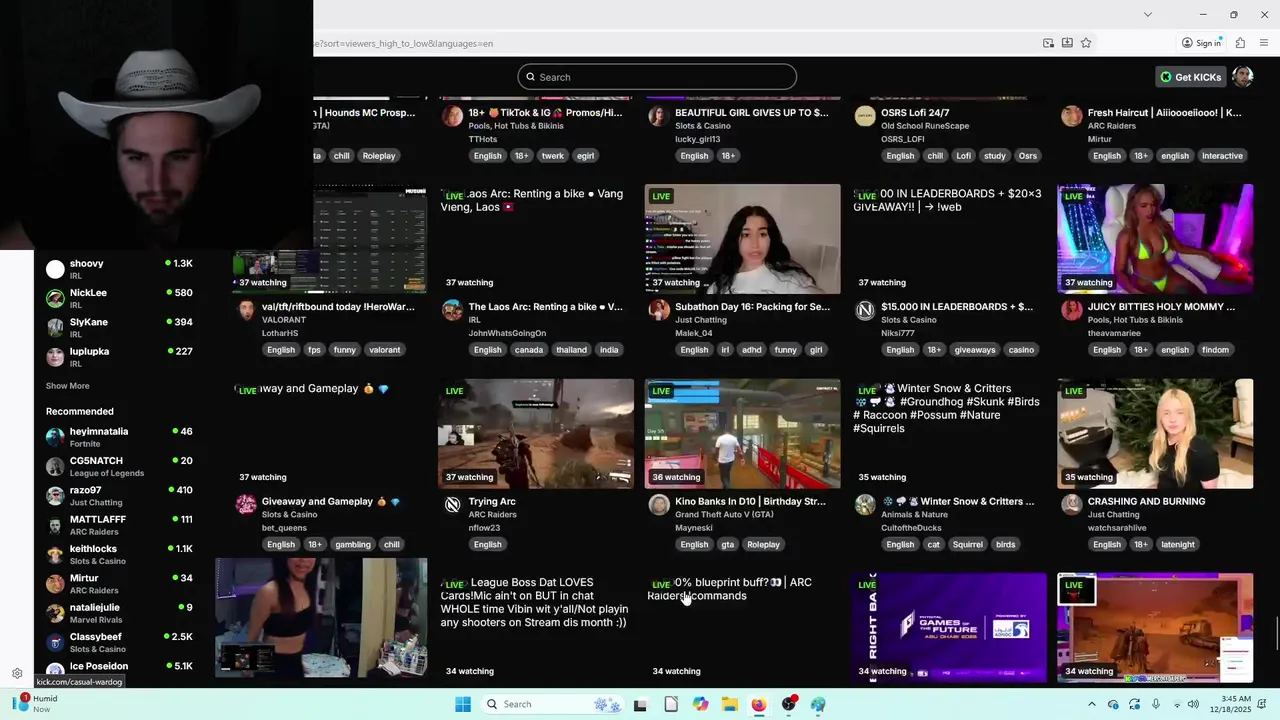Open keithlocks recommended channel

point(119,554)
